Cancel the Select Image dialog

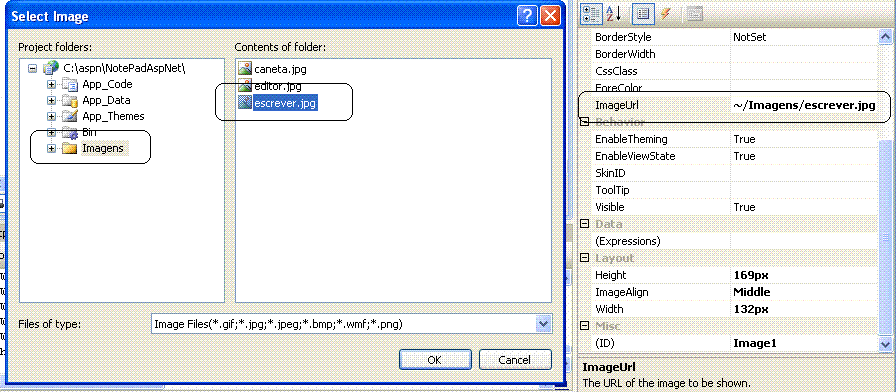(x=515, y=360)
